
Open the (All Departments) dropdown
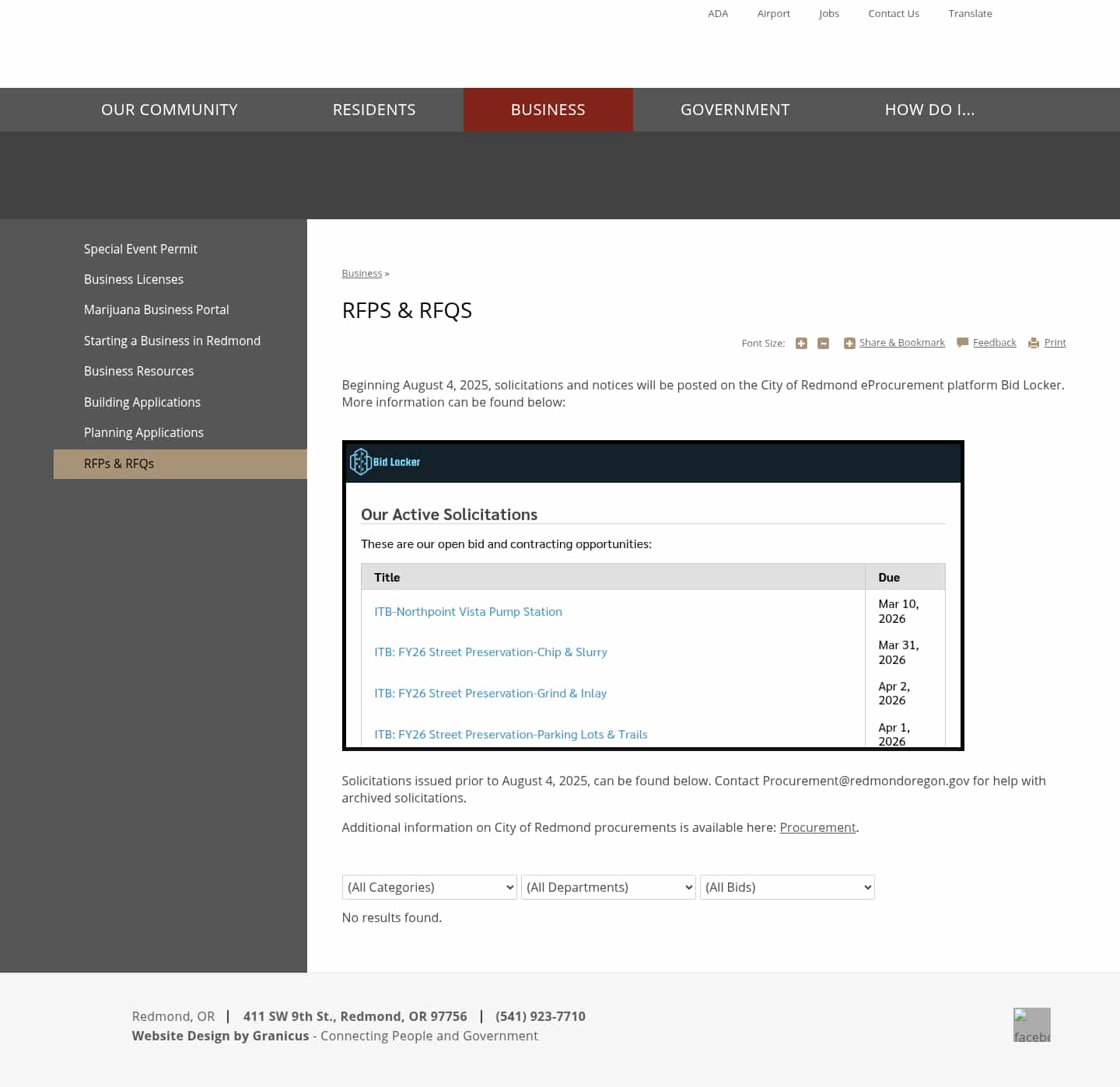(608, 886)
